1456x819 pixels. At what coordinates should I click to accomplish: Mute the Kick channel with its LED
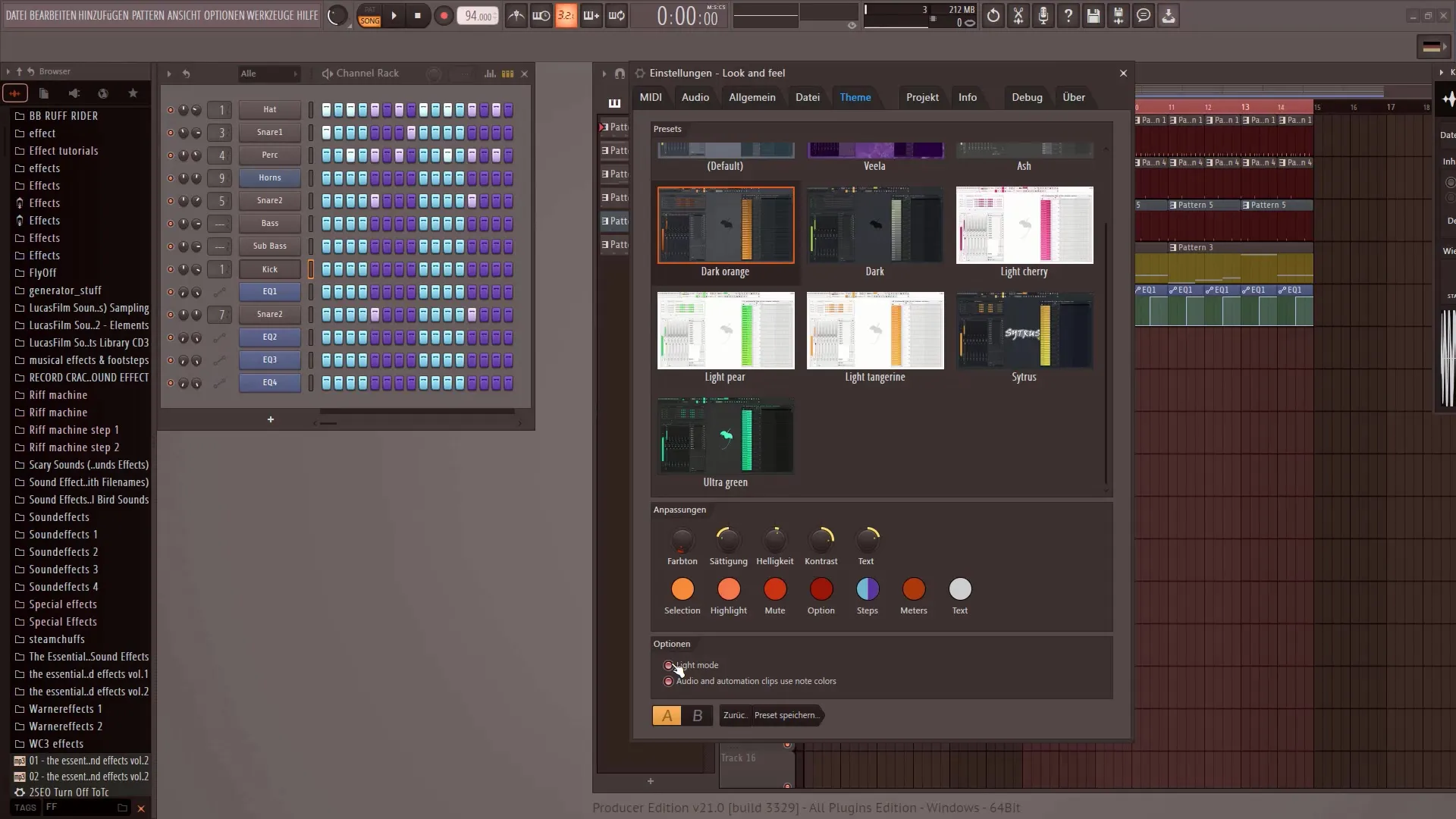click(170, 269)
